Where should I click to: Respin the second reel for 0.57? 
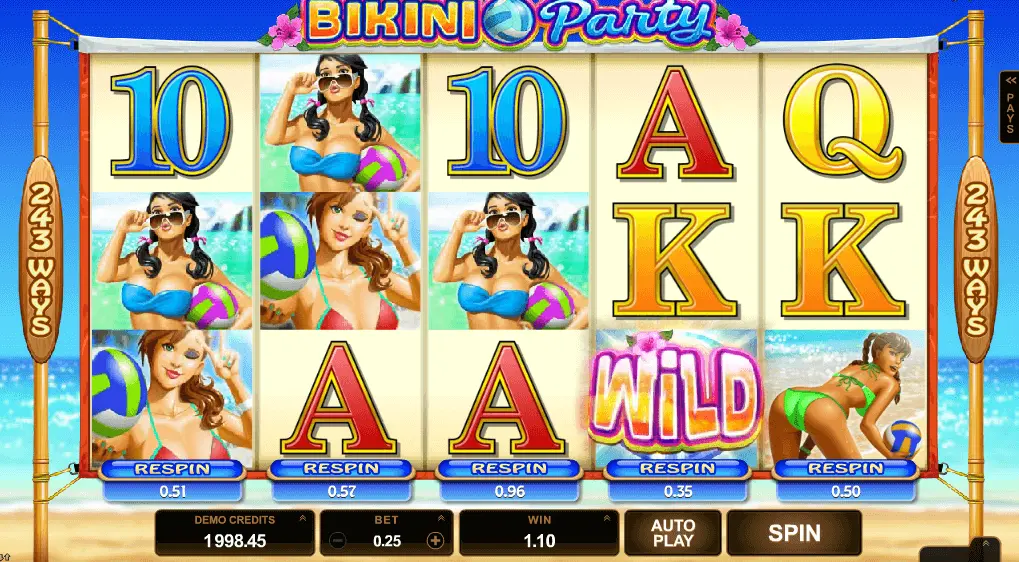(341, 480)
